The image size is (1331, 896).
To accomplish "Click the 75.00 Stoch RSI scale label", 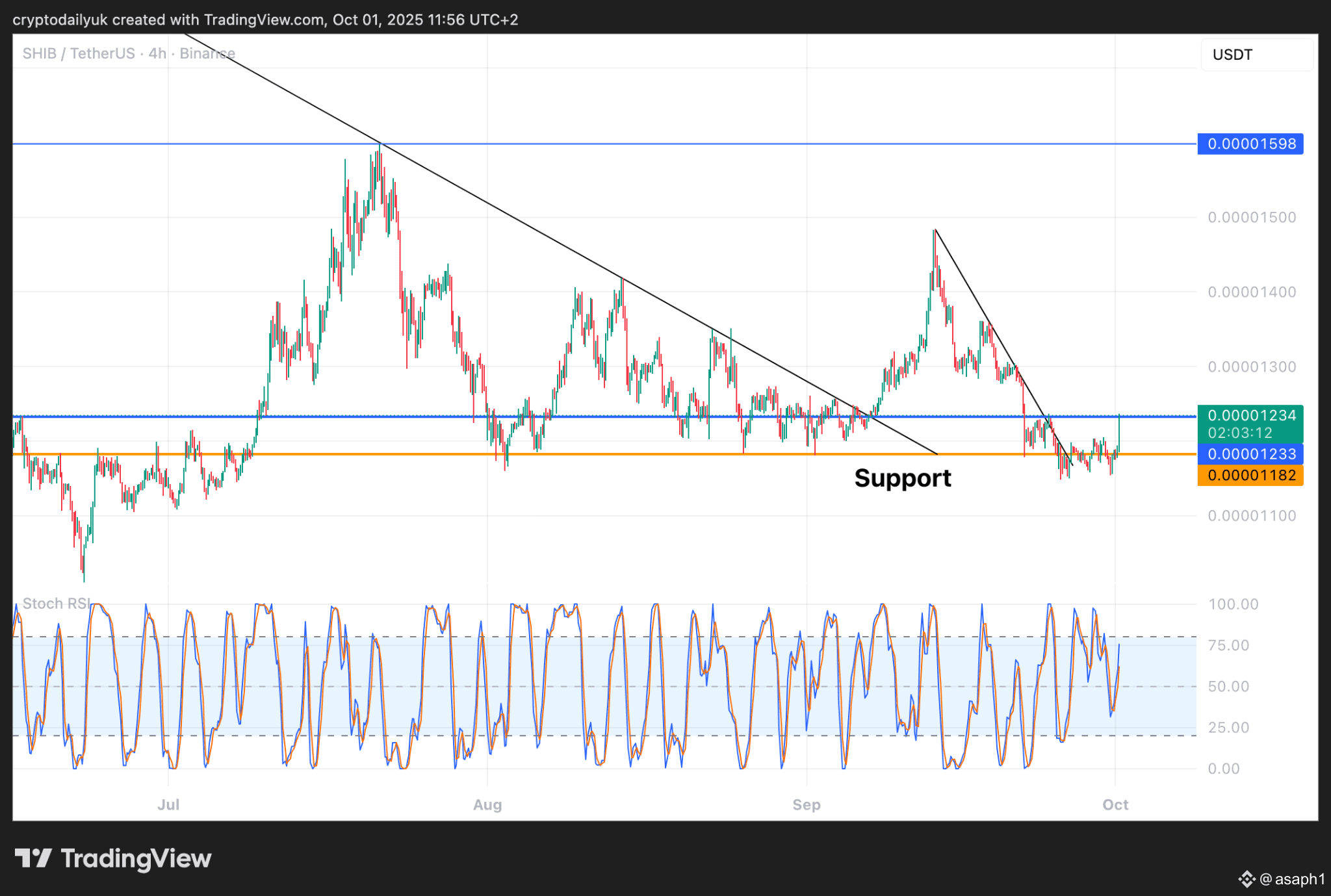I will pos(1228,645).
